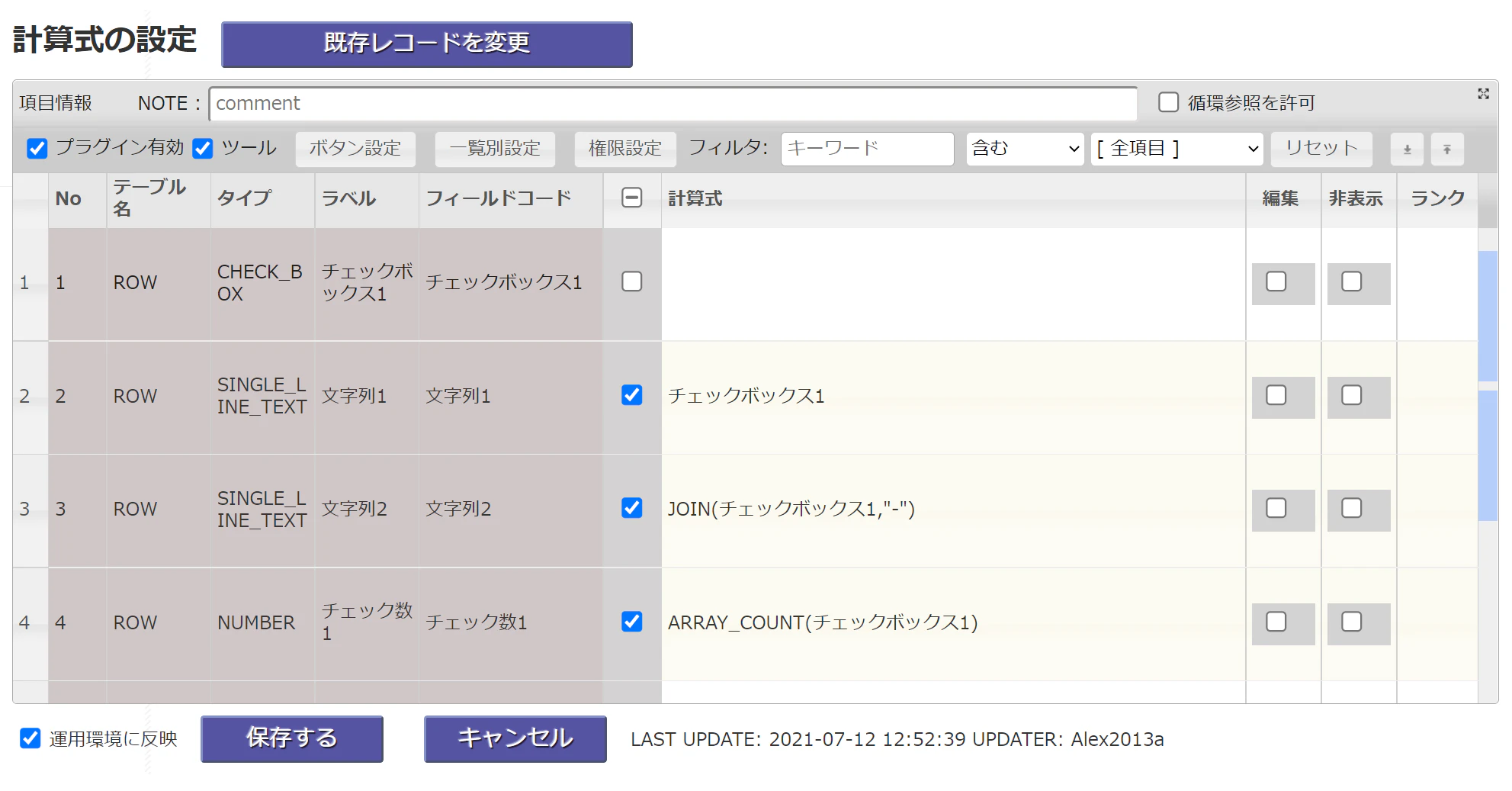The image size is (1512, 791).
Task: Check the 非表示 box in row 1
Action: [1352, 281]
